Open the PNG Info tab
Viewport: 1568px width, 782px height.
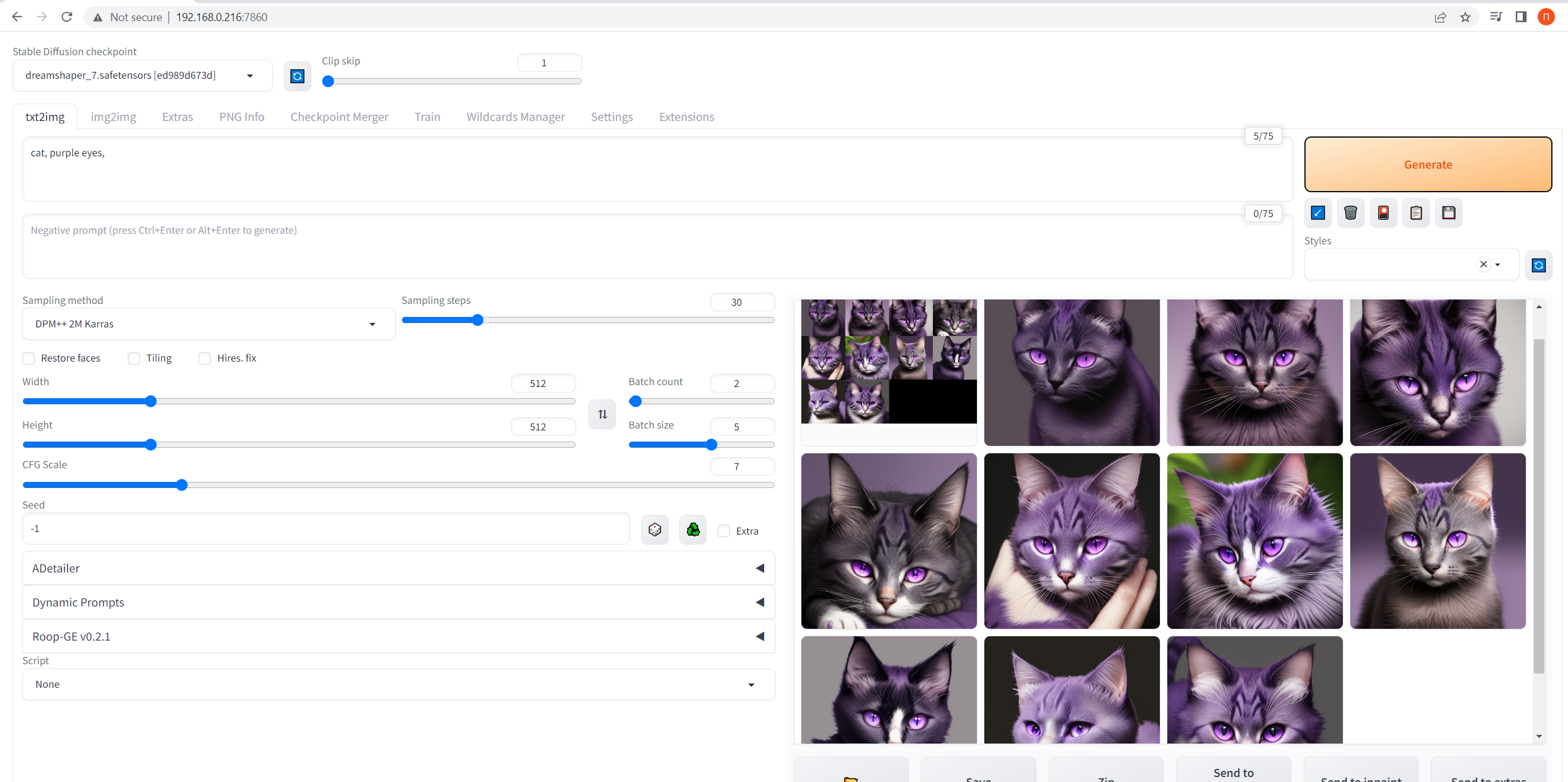tap(242, 117)
